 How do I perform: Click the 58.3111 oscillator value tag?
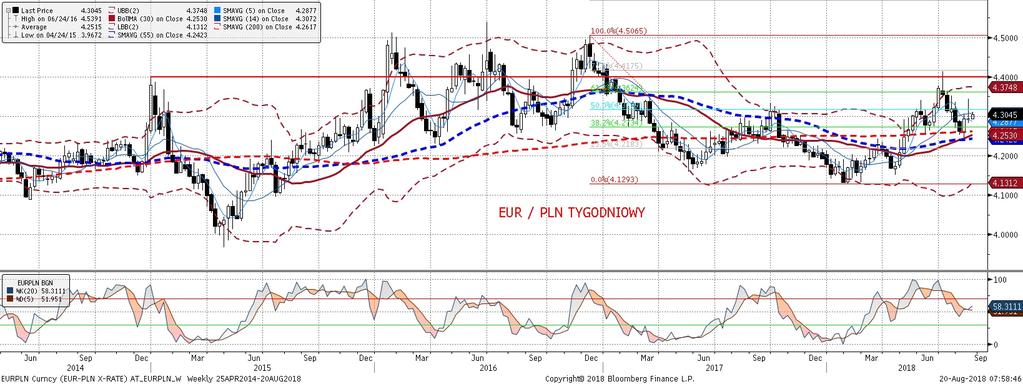pyautogui.click(x=1005, y=305)
